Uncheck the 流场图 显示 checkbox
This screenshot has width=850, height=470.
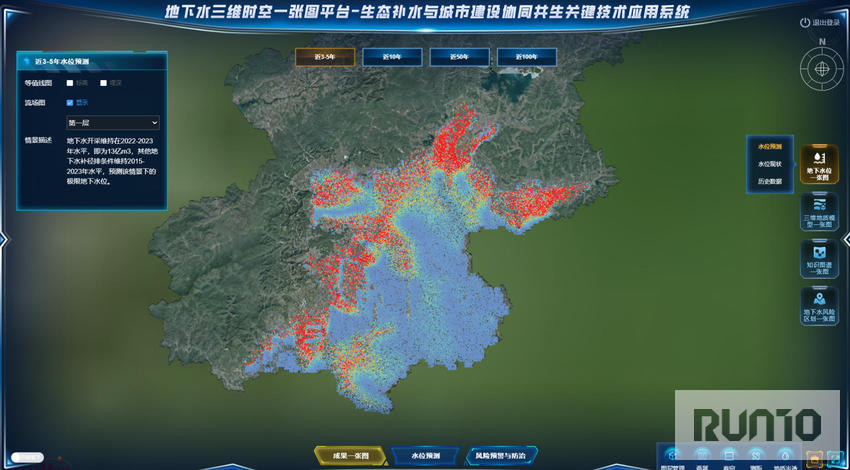[x=70, y=102]
